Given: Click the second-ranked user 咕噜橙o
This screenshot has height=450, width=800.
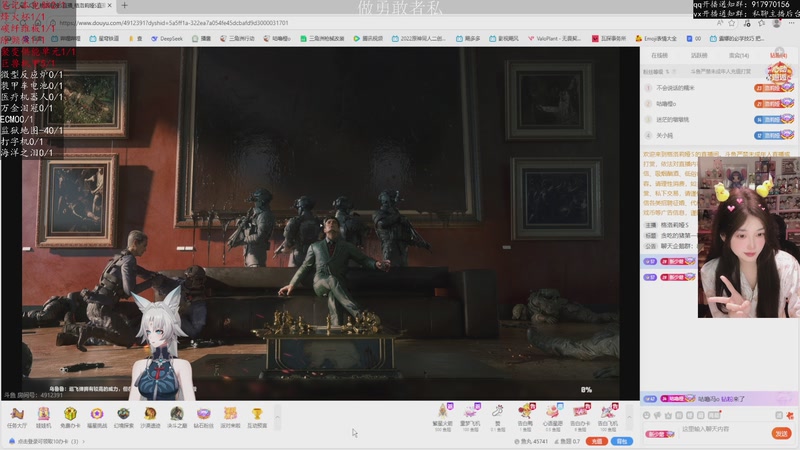Looking at the screenshot, I should [666, 104].
